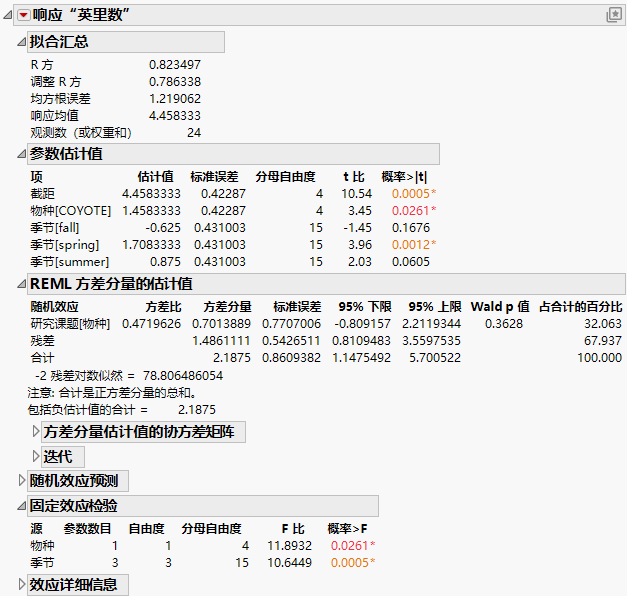Click the 概率>F column header
The width and height of the screenshot is (627, 596).
coord(347,529)
